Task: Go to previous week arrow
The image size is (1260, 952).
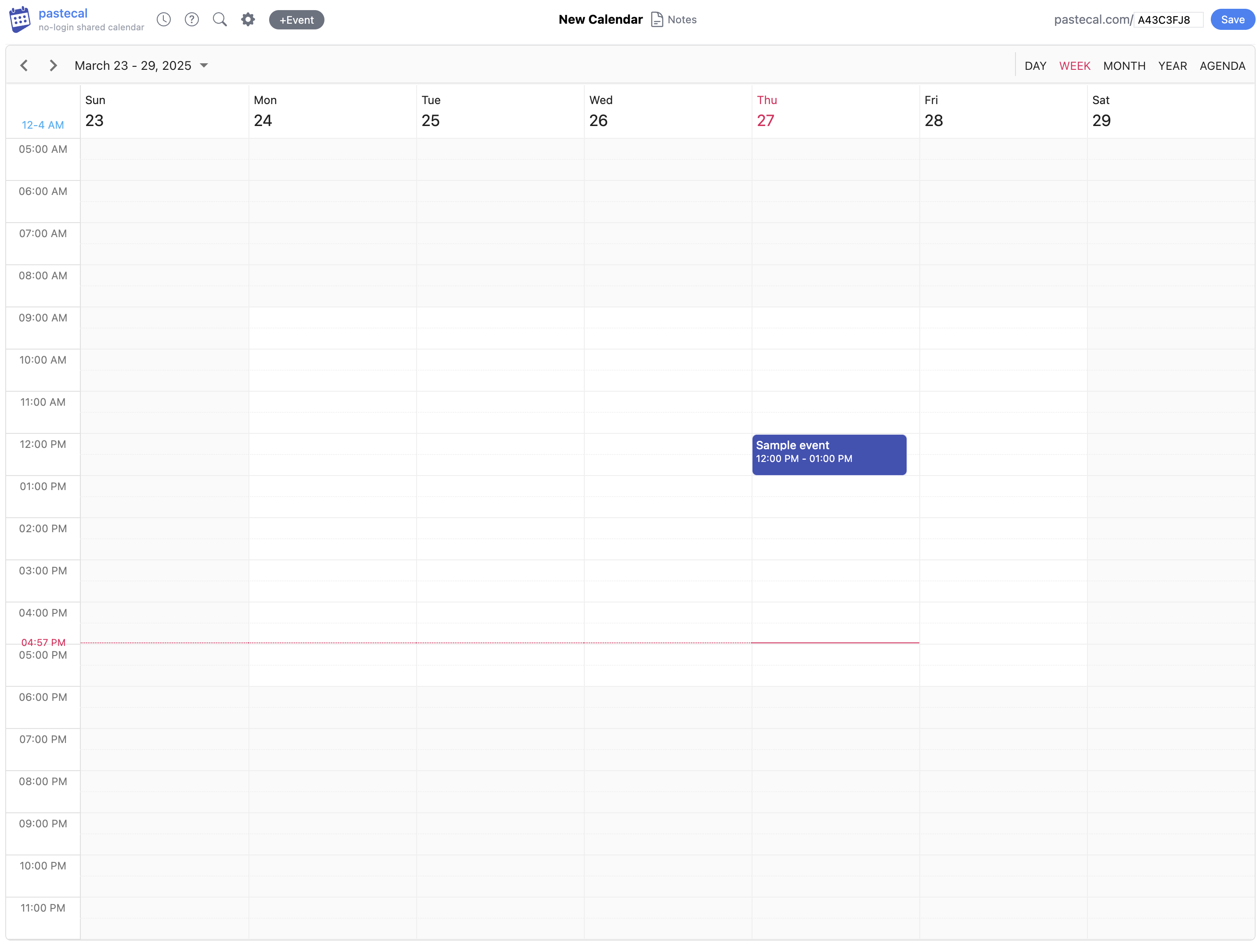Action: [24, 65]
